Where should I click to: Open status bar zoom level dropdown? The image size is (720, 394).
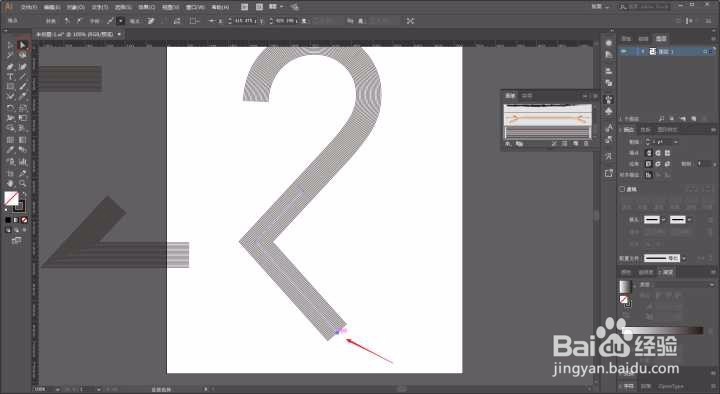tap(58, 389)
